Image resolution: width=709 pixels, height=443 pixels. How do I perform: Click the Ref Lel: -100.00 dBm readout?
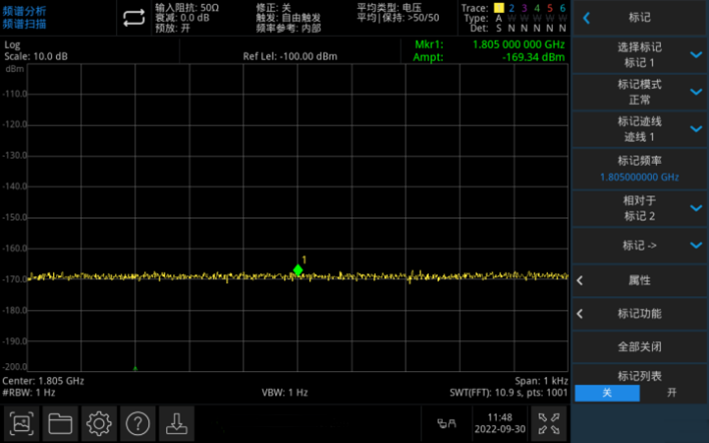290,57
